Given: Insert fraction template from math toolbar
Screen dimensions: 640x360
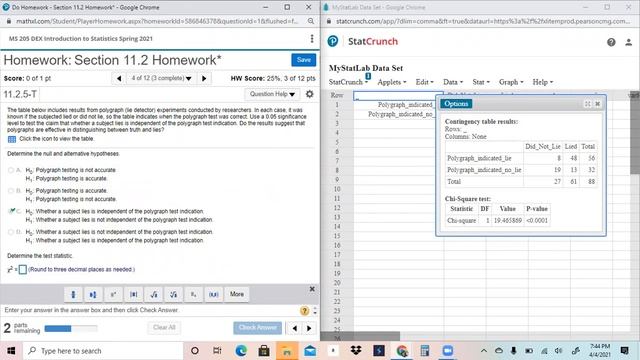Looking at the screenshot, I should [x=73, y=294].
